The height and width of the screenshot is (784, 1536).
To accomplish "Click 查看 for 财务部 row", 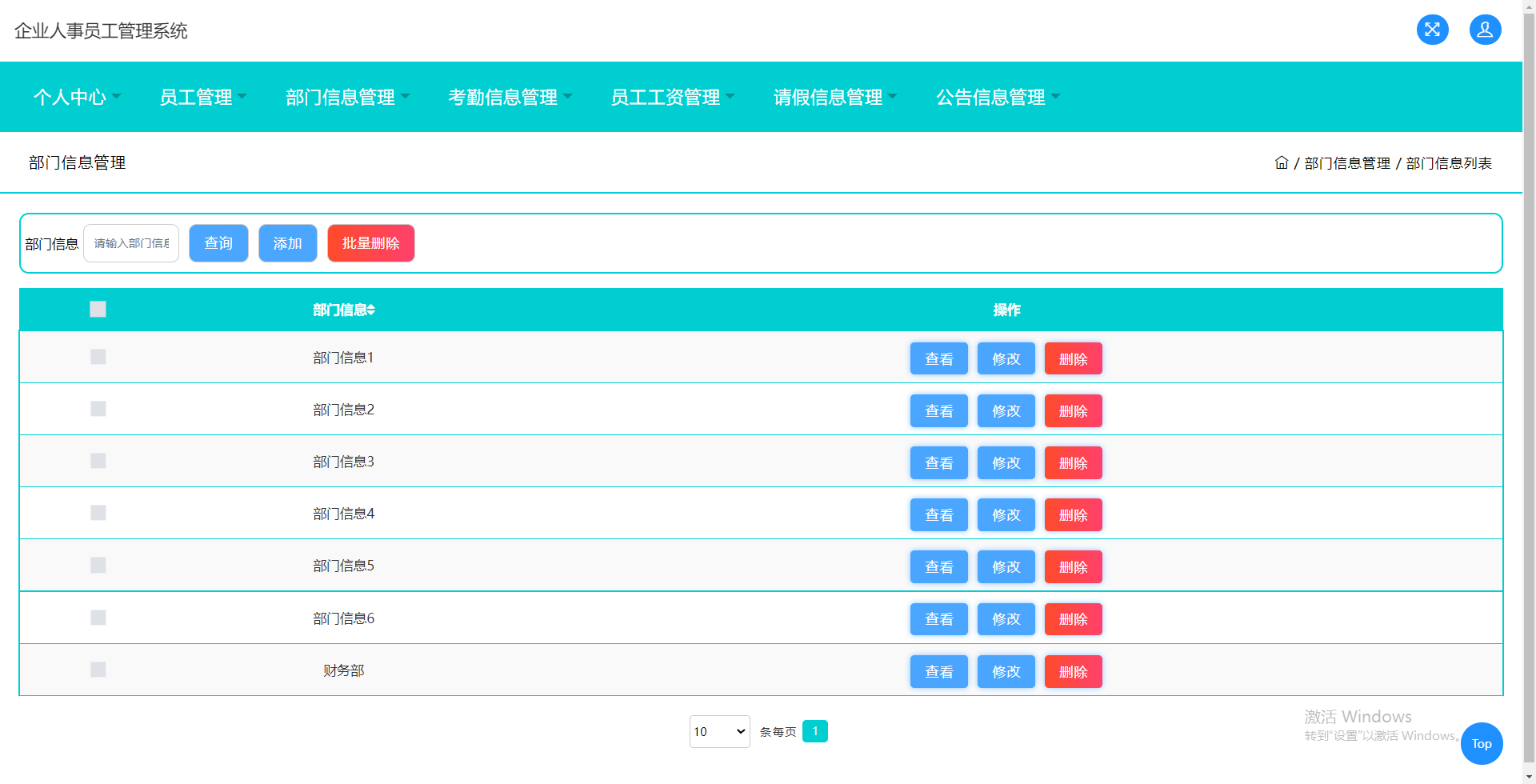I will pos(938,671).
